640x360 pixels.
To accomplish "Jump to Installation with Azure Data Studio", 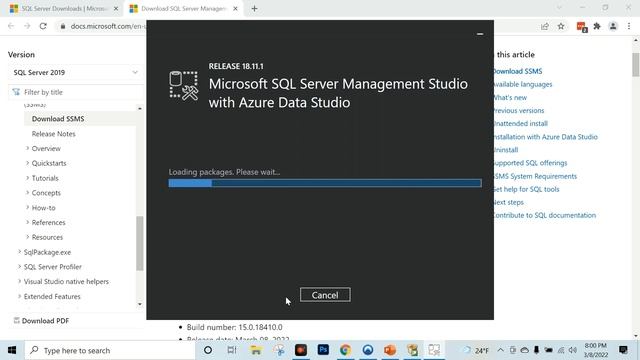I will 545,137.
